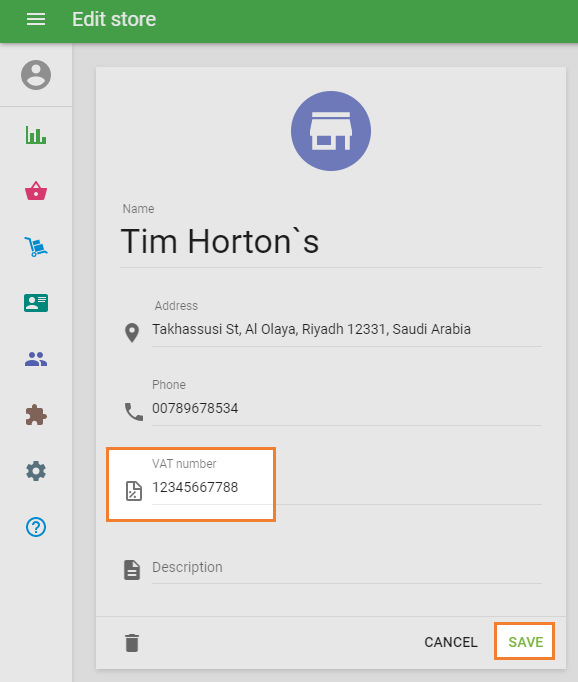Open the purple customers group icon
Image resolution: width=578 pixels, height=682 pixels.
click(36, 359)
